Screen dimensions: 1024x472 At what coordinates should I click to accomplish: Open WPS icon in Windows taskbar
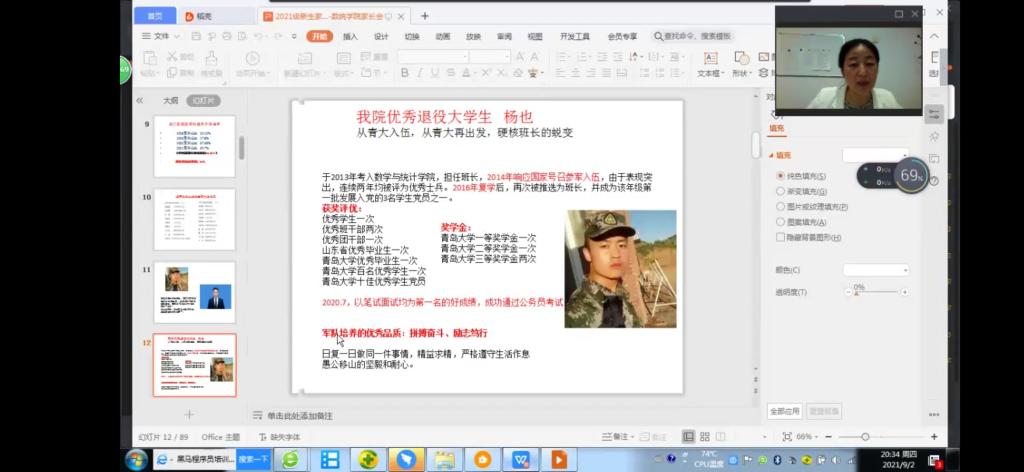tap(521, 460)
